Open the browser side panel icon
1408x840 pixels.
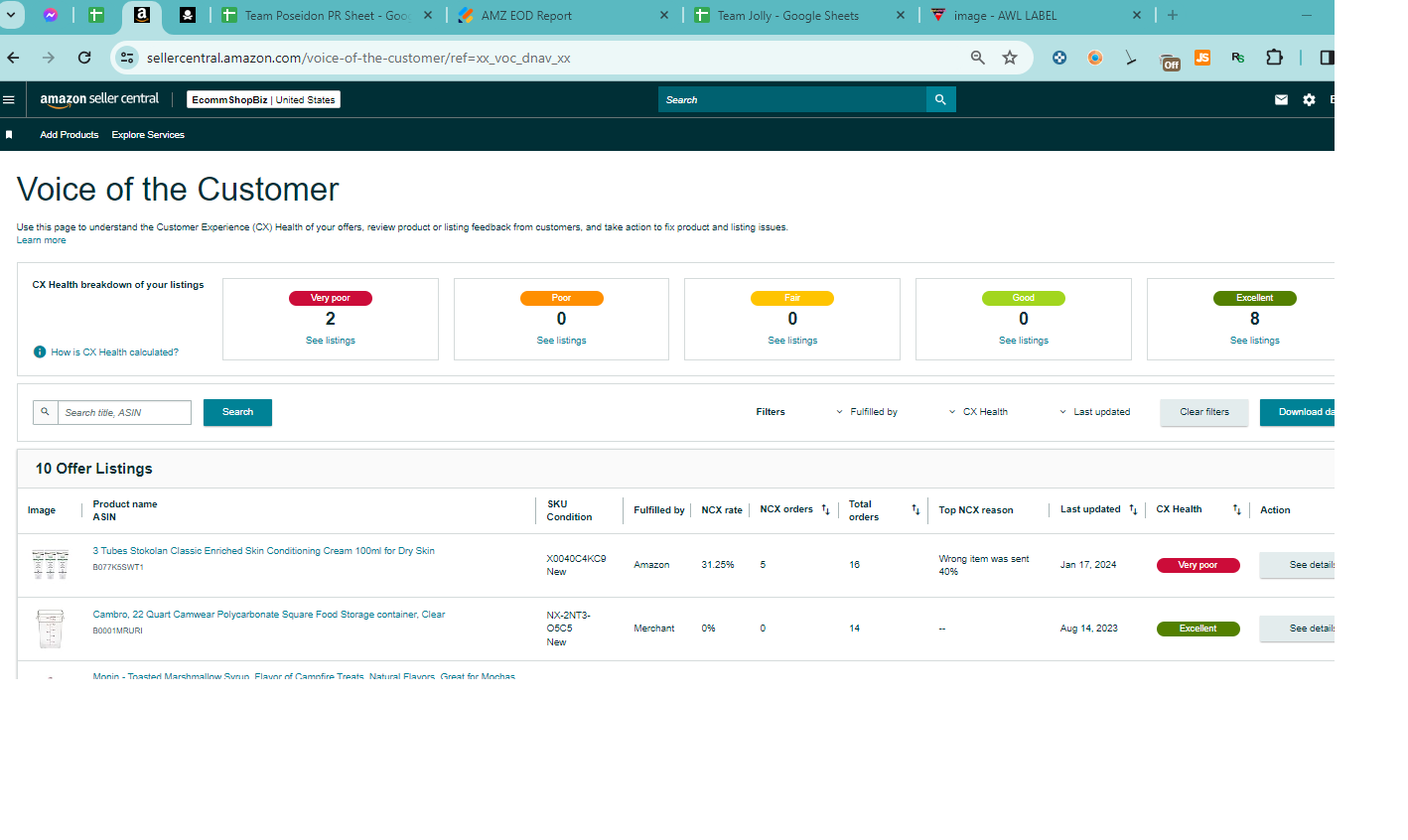tap(1326, 58)
